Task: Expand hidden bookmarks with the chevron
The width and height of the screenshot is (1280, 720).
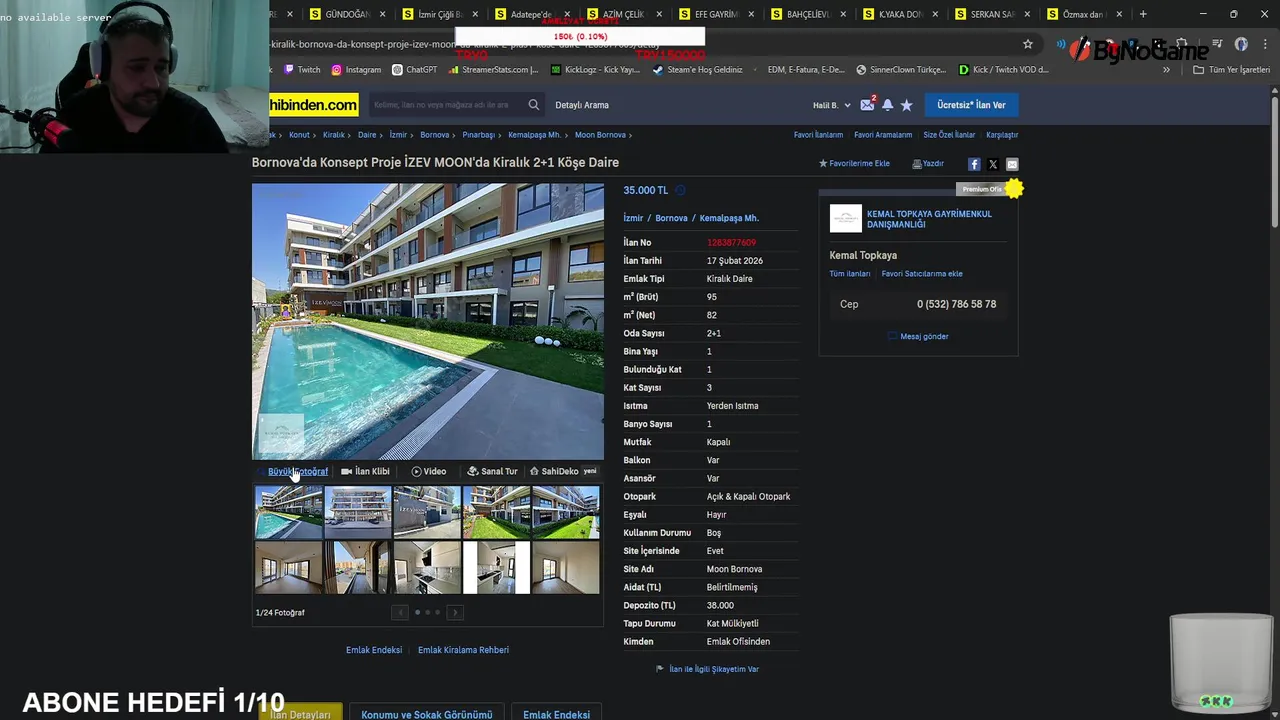Action: pos(1166,70)
